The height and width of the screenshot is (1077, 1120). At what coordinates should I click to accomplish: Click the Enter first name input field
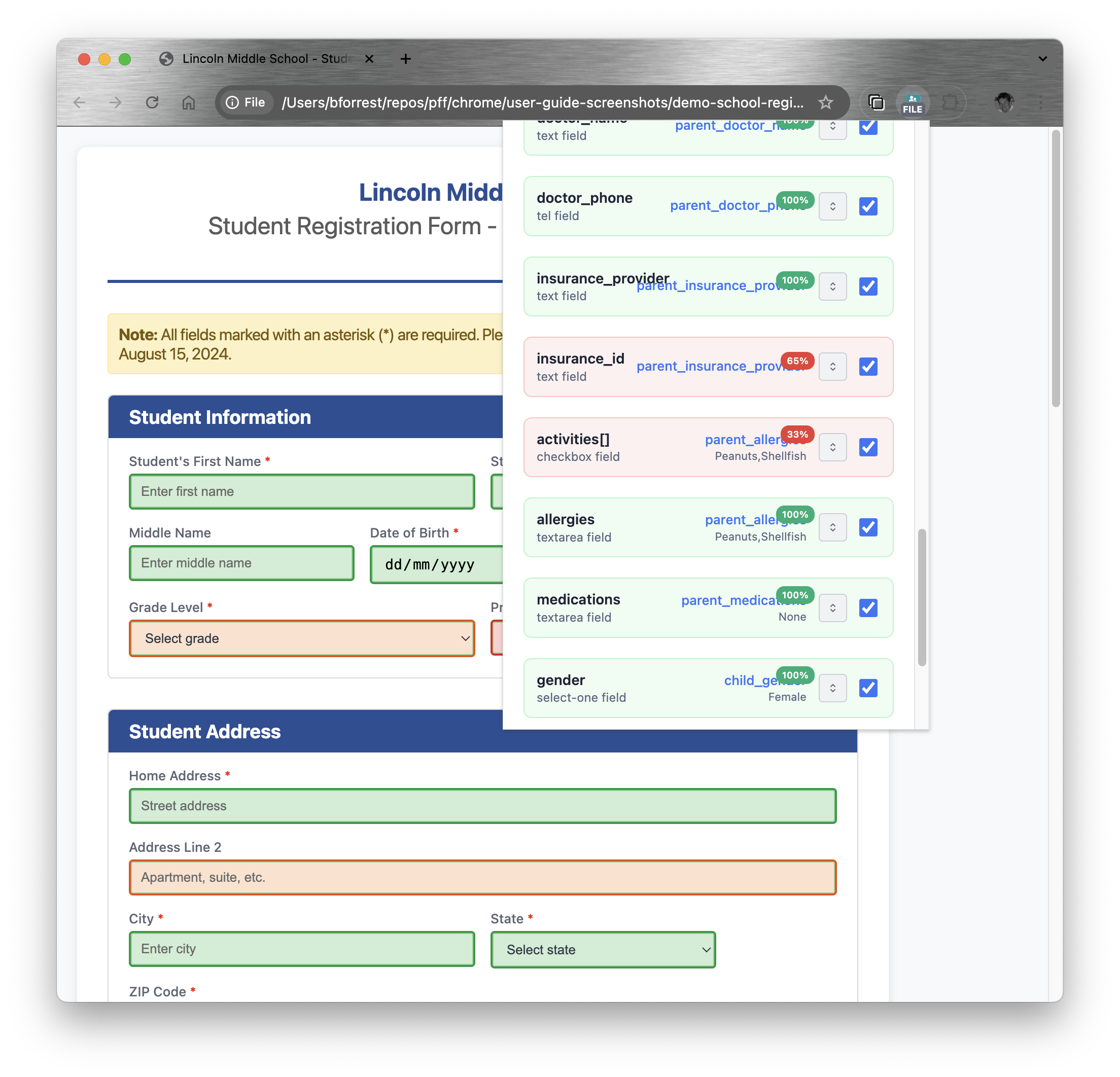pos(302,491)
